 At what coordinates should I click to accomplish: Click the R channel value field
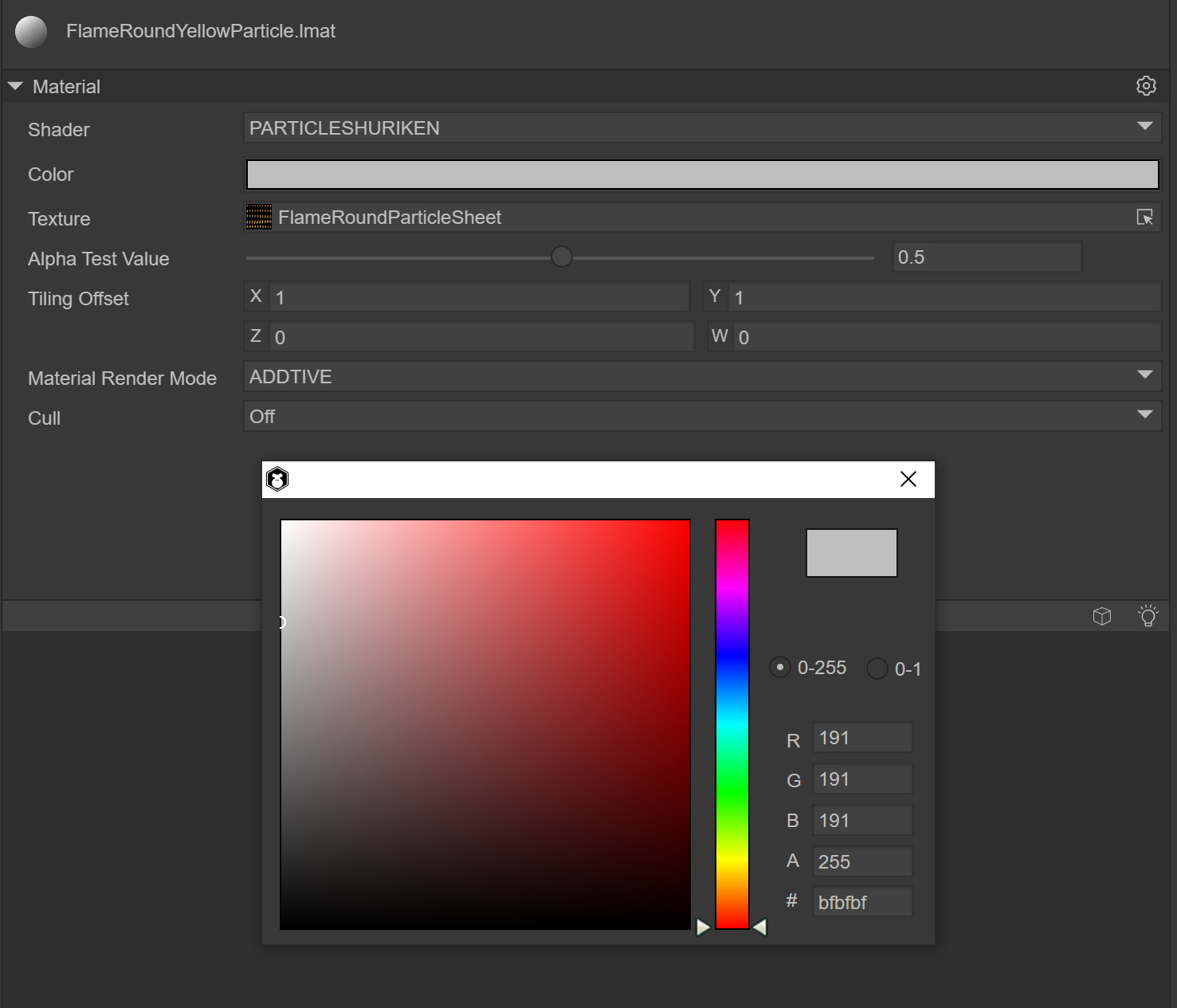[x=862, y=738]
